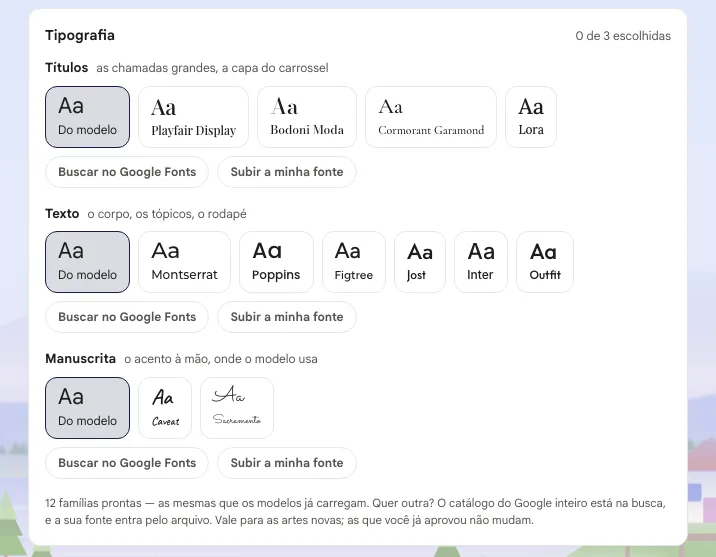Choose the Lora font card

point(531,117)
